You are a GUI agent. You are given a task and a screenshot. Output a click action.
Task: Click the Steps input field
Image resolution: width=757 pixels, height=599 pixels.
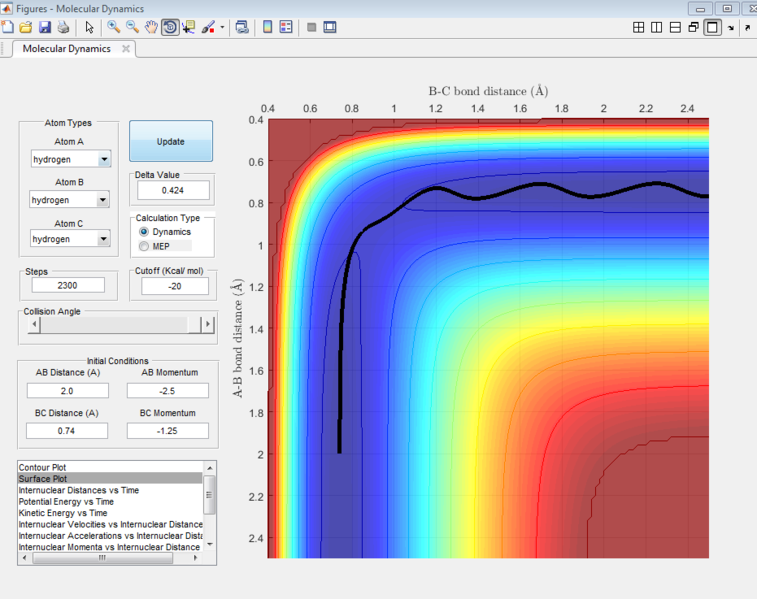pos(68,285)
